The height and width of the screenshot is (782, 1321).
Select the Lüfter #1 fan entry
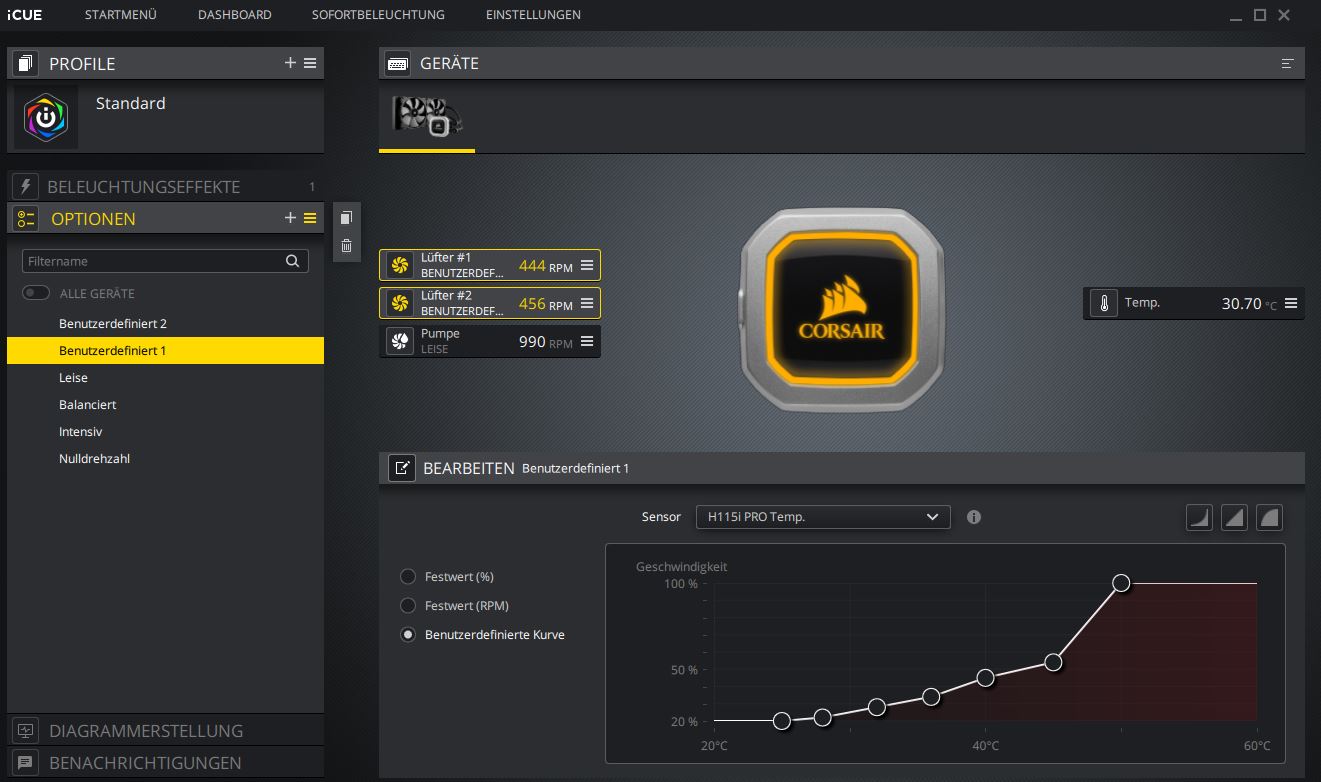click(490, 265)
